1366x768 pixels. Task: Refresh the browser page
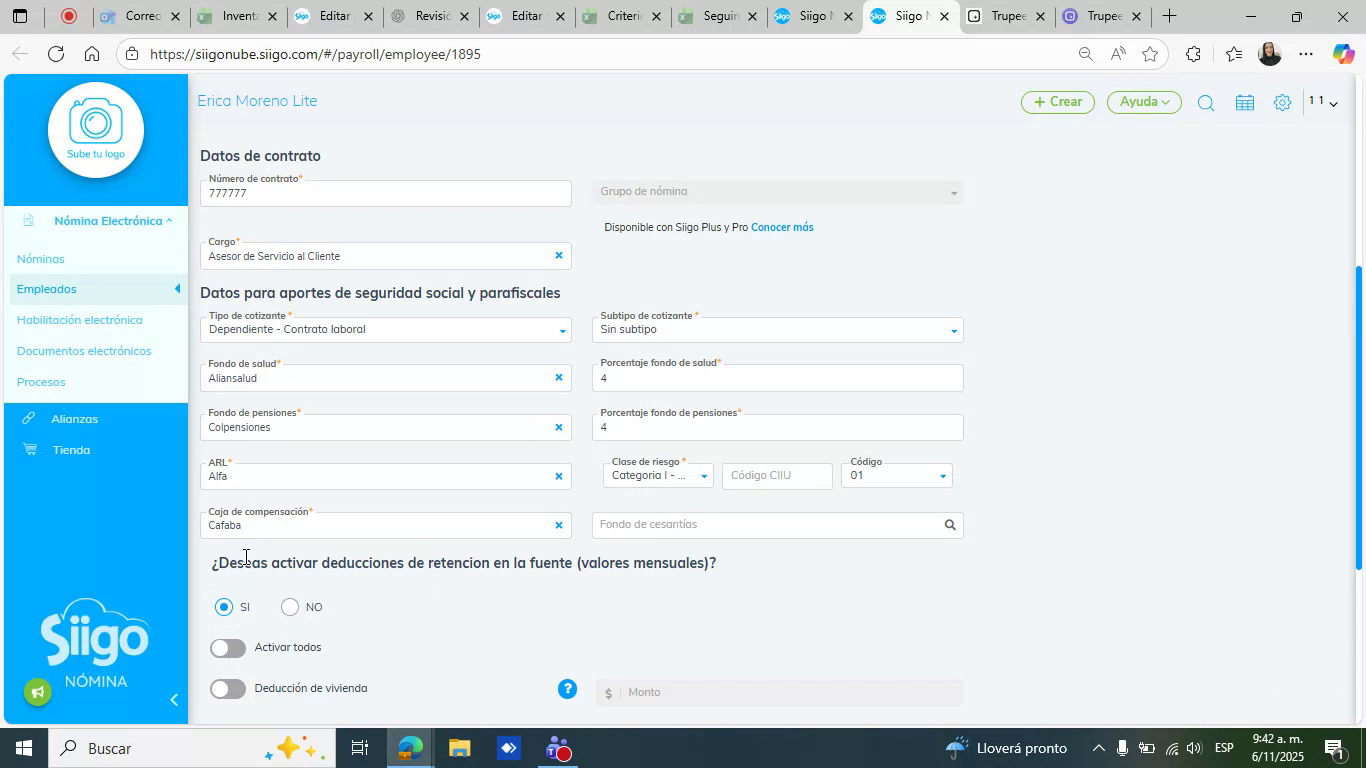pyautogui.click(x=56, y=54)
